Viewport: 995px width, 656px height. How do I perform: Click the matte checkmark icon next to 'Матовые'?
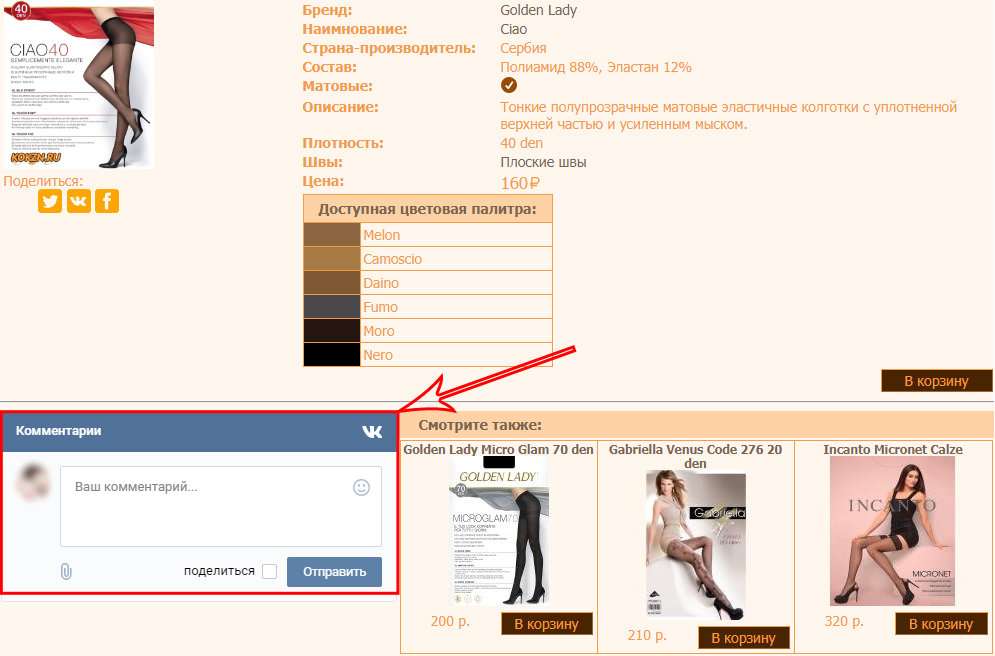[509, 85]
